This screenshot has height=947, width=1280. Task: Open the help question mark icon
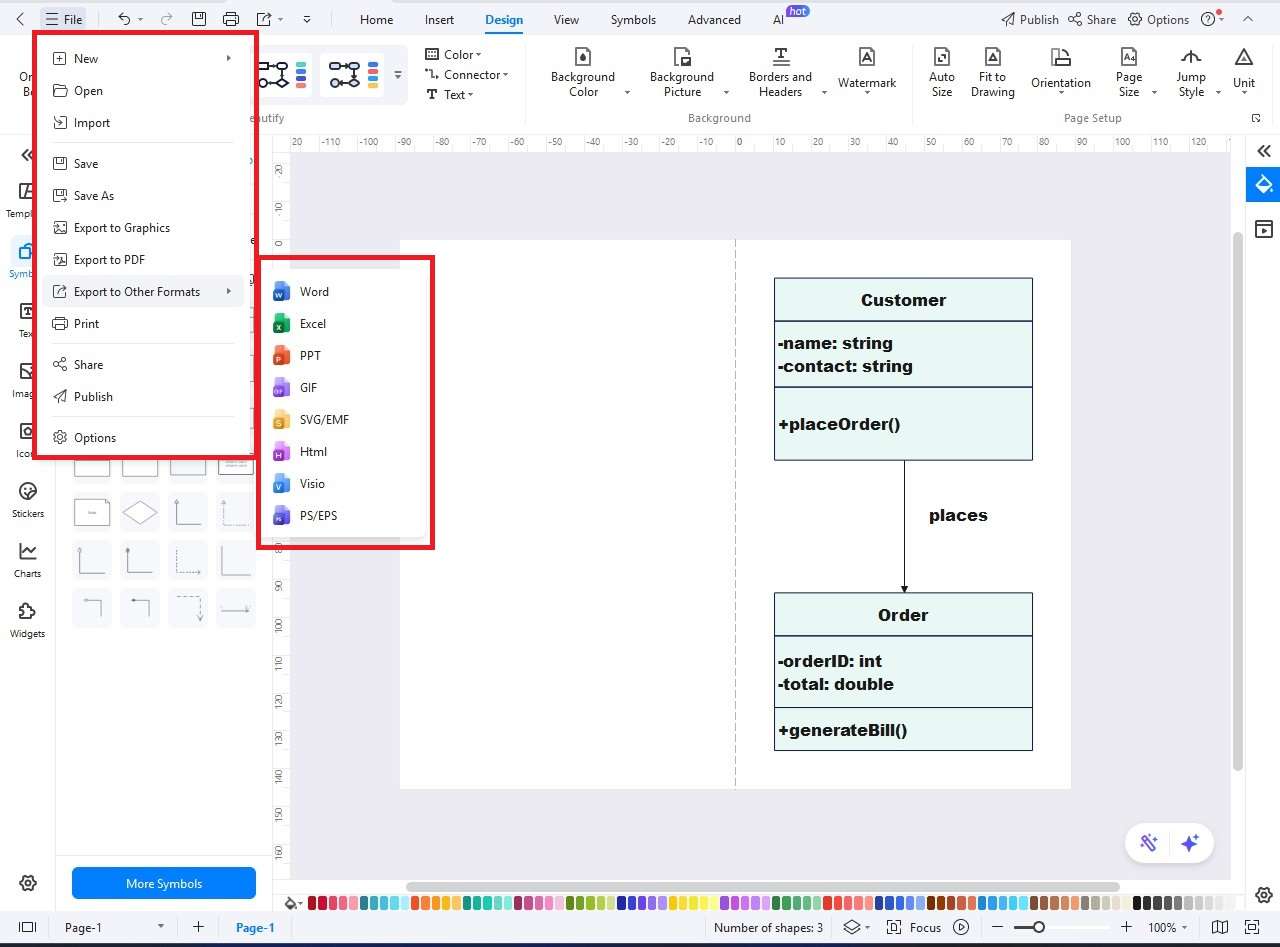[1208, 19]
